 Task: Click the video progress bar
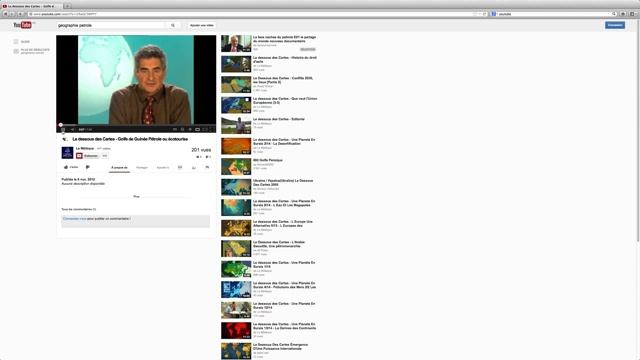point(136,125)
